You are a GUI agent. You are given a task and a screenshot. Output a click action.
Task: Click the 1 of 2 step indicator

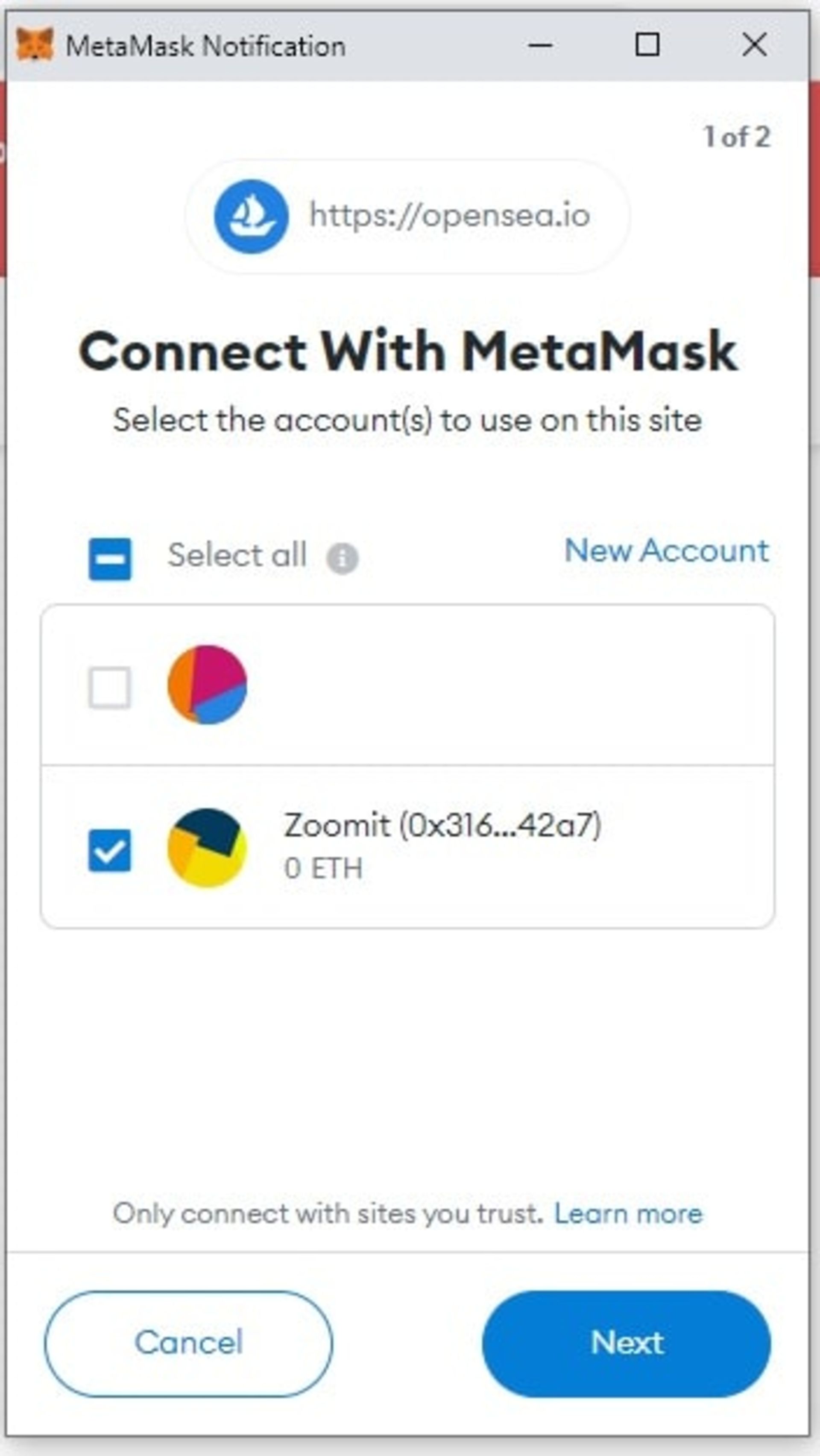coord(736,137)
